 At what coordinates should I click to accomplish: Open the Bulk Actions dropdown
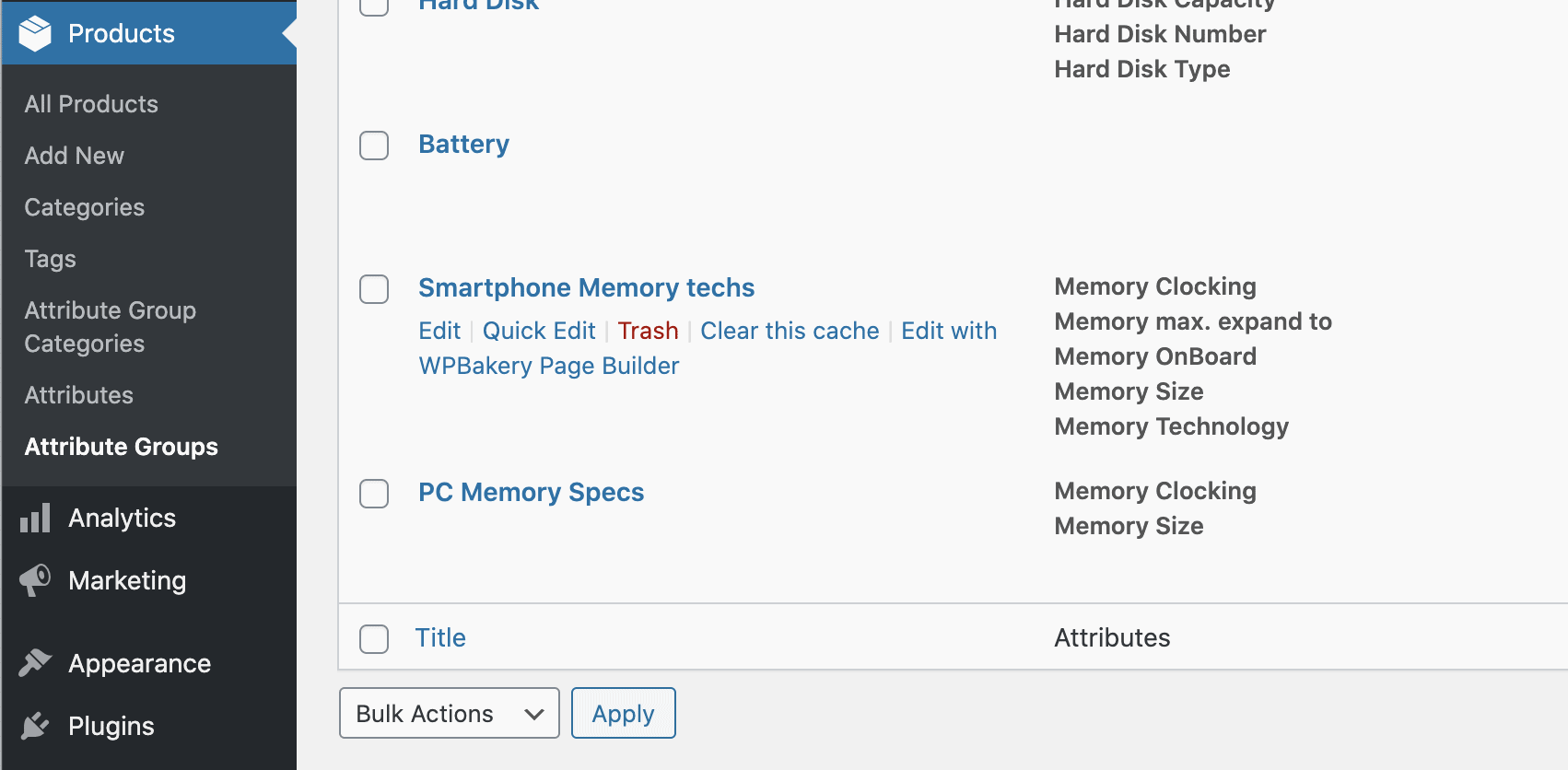click(x=449, y=714)
